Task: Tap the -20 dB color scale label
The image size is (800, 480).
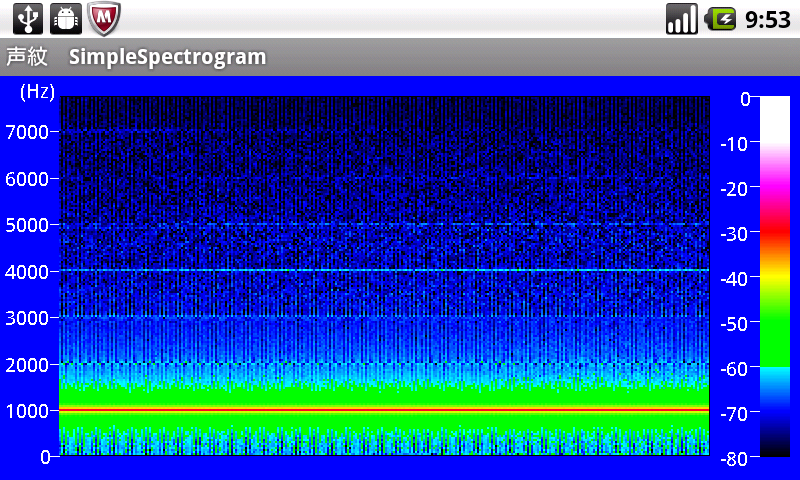Action: pyautogui.click(x=734, y=189)
